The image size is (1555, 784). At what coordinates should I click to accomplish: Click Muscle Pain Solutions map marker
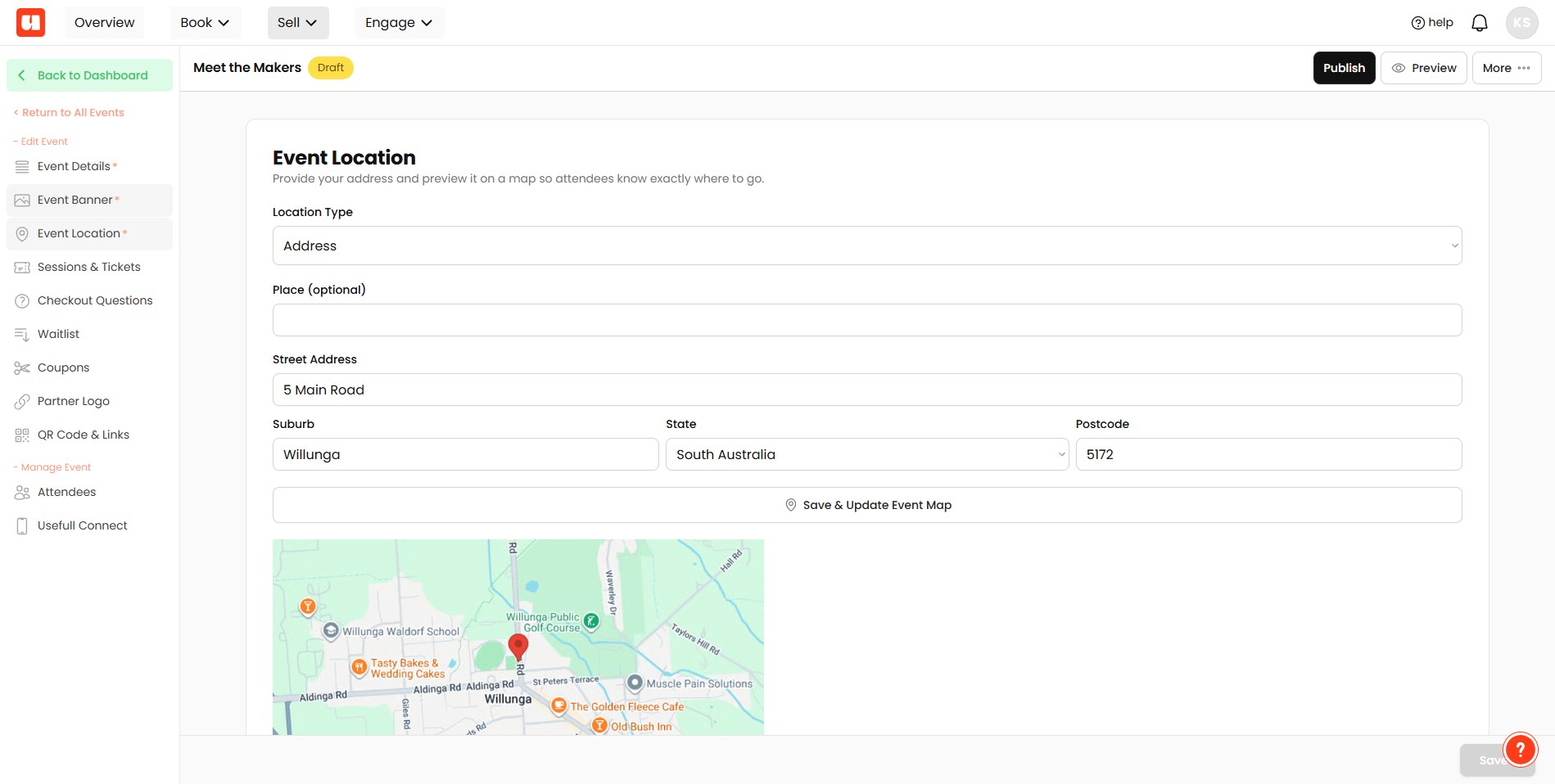point(635,682)
